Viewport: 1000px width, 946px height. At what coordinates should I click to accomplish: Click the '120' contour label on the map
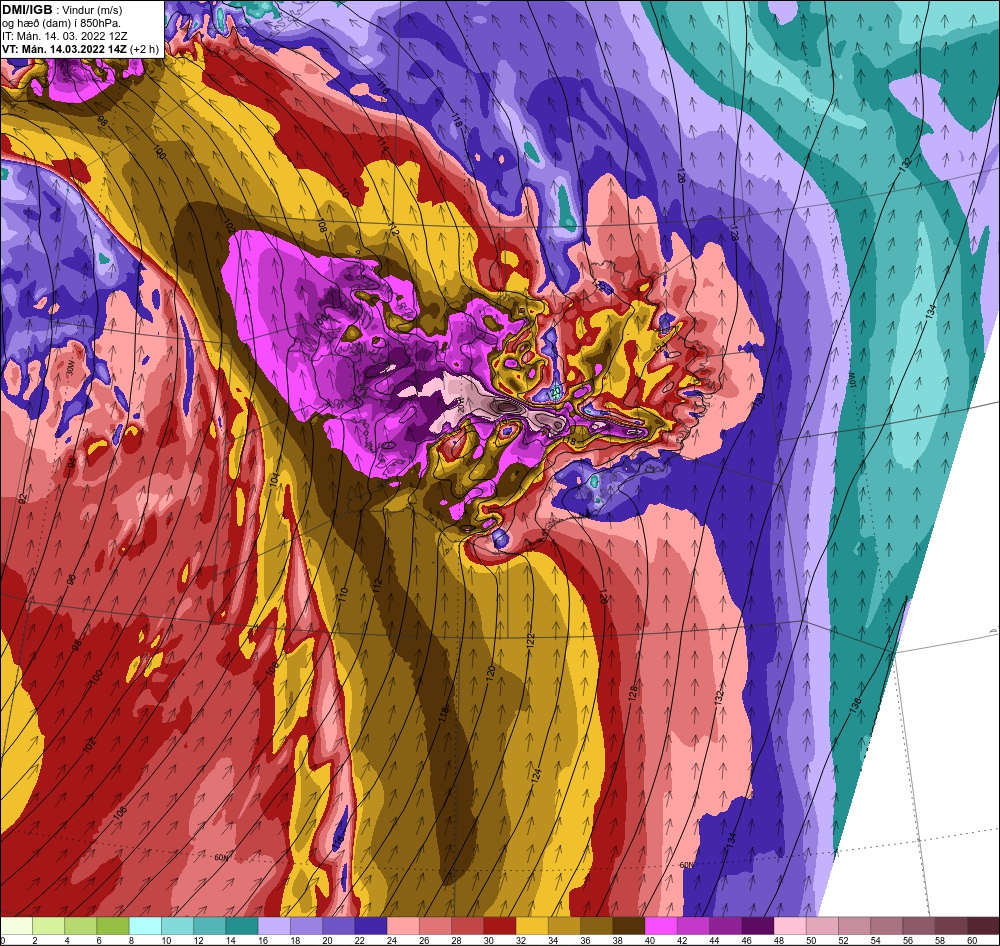pyautogui.click(x=490, y=672)
